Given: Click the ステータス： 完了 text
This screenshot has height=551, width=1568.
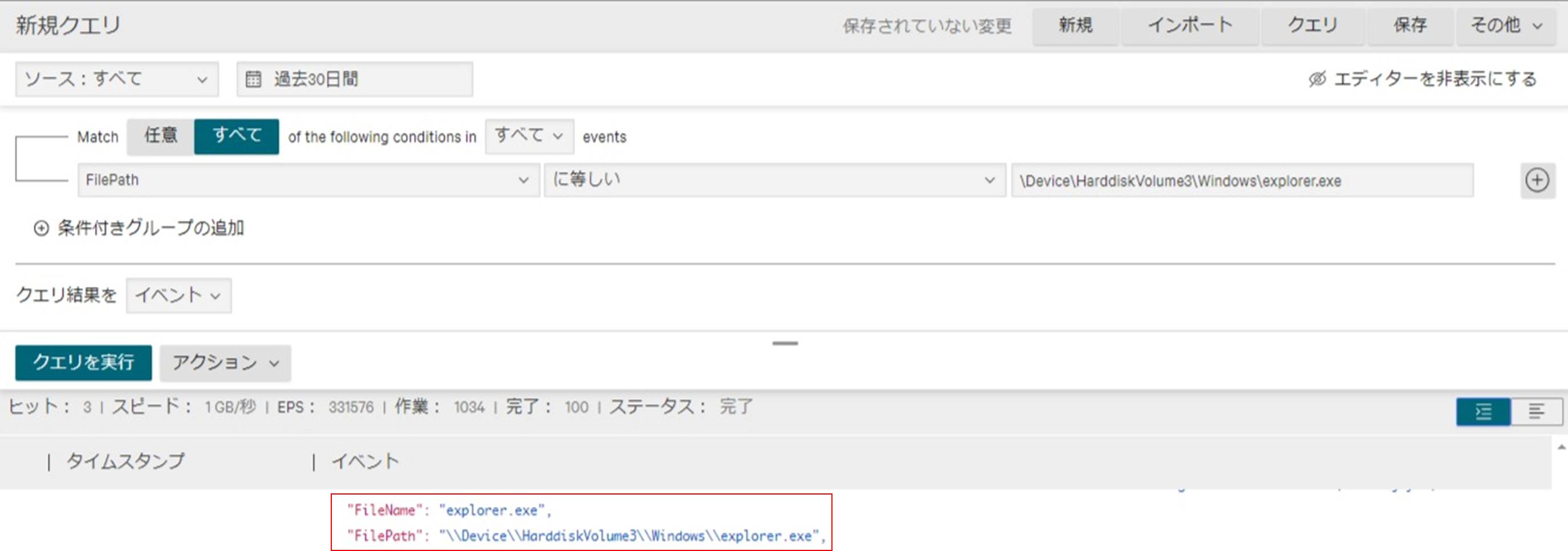Looking at the screenshot, I should tap(682, 407).
